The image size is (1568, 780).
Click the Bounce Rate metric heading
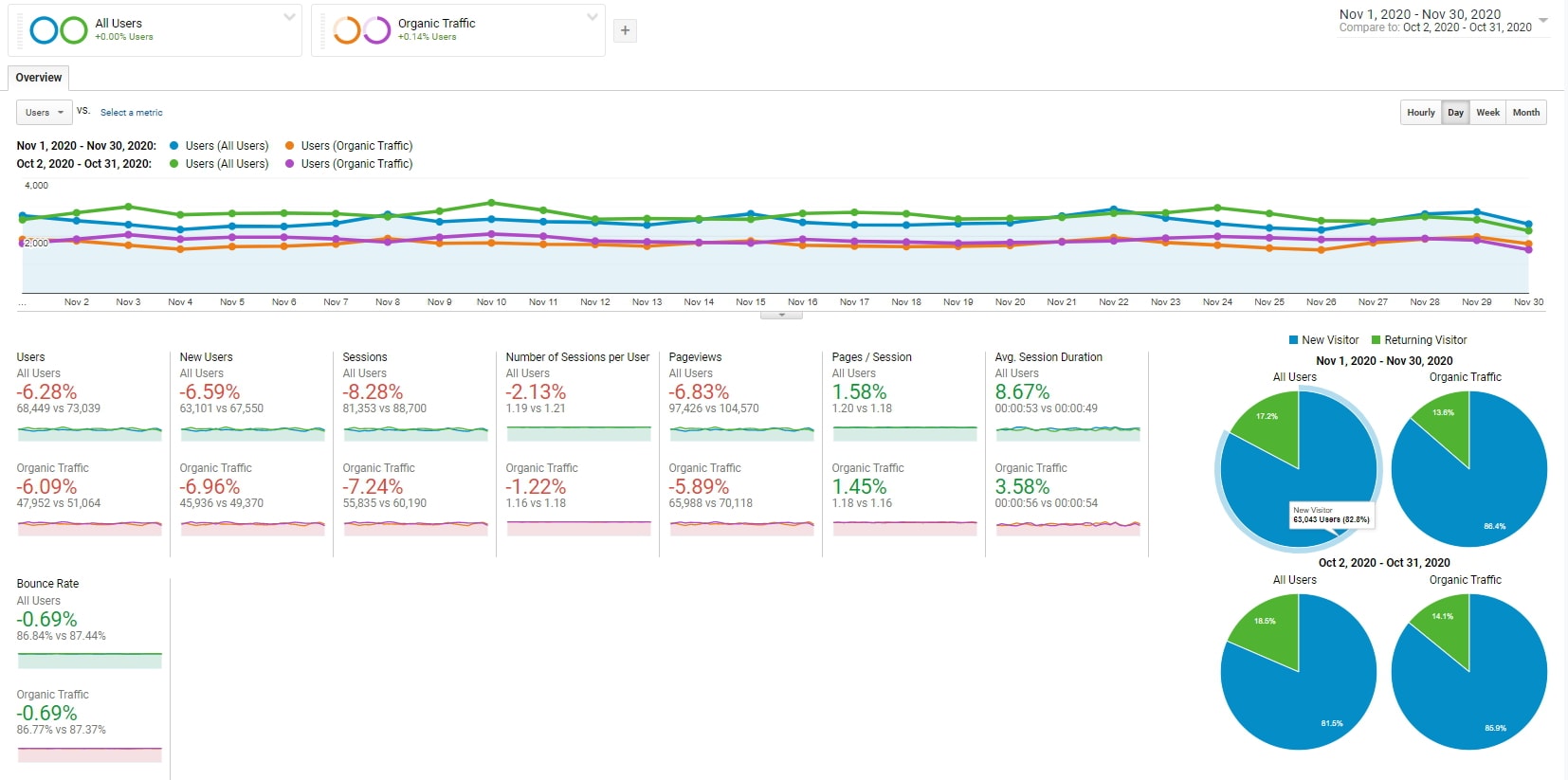coord(47,584)
